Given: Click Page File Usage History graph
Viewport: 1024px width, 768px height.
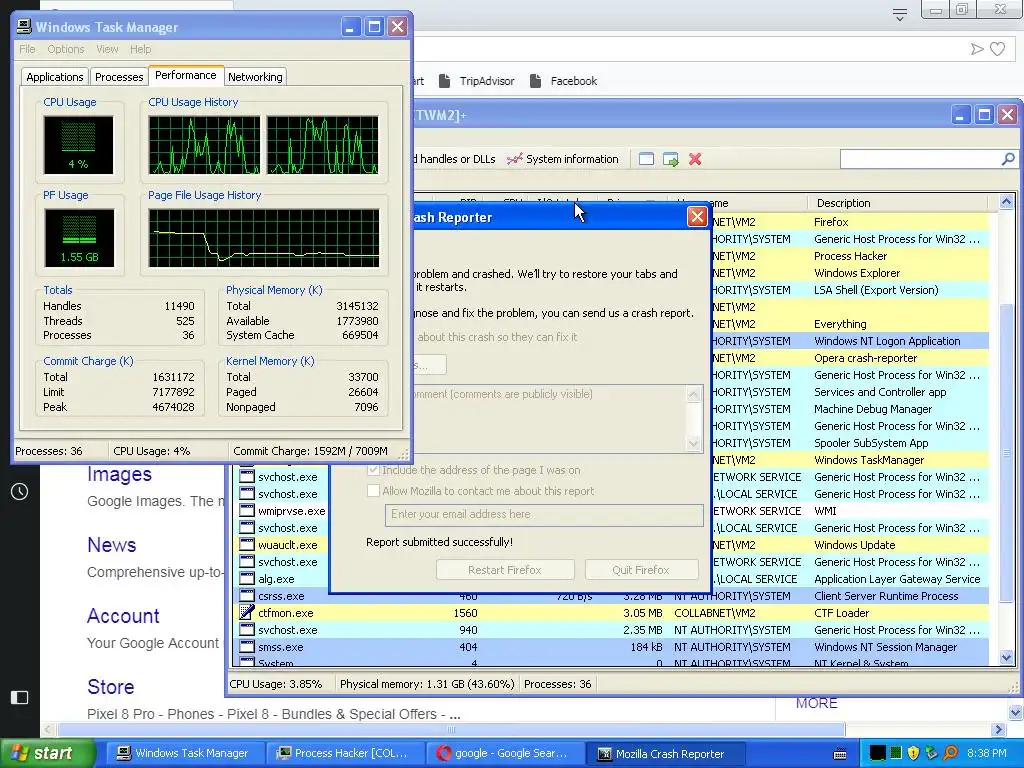Looking at the screenshot, I should (x=264, y=238).
